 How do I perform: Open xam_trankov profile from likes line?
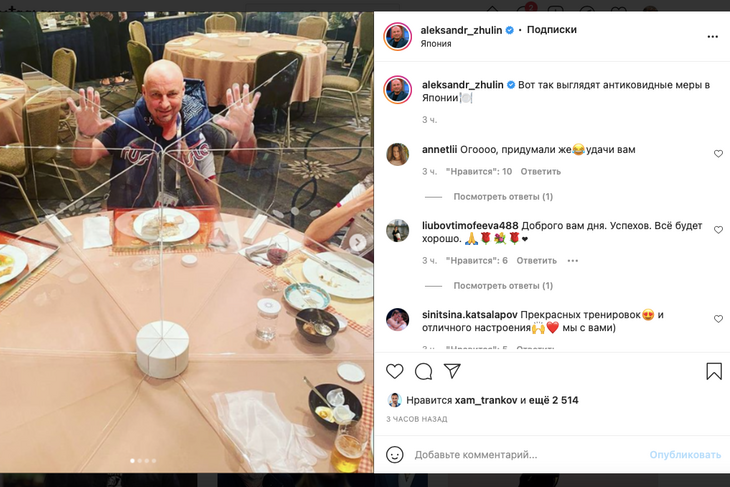[486, 400]
